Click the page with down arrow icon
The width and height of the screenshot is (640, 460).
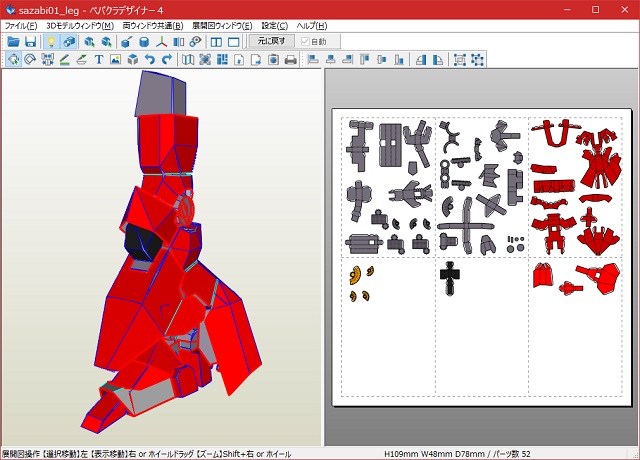[239, 60]
